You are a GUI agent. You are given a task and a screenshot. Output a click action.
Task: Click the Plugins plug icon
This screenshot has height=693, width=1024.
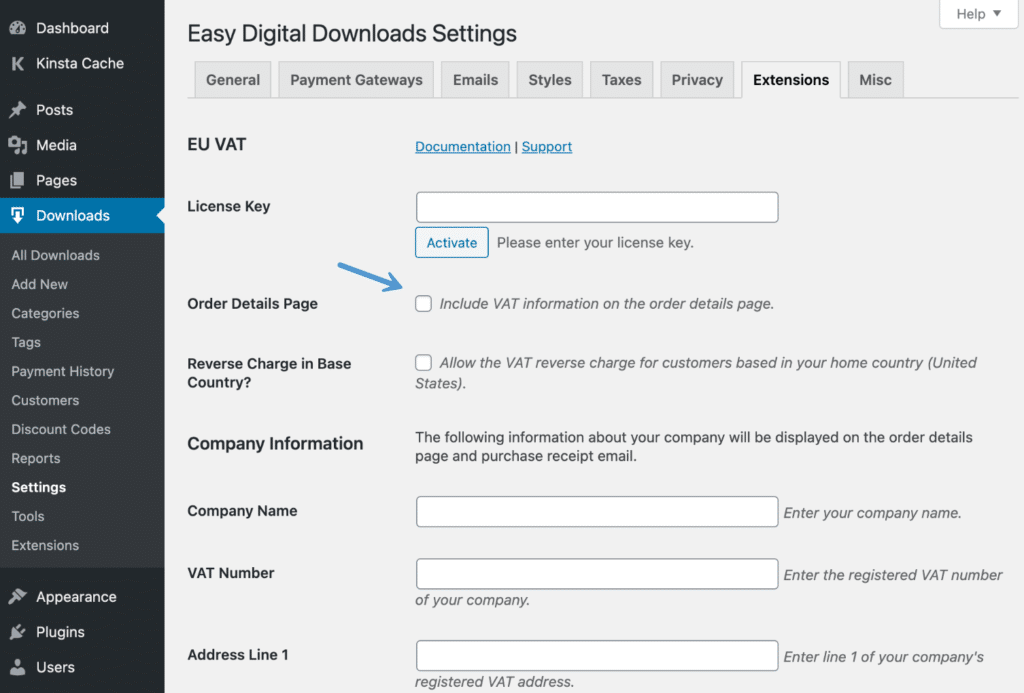17,632
